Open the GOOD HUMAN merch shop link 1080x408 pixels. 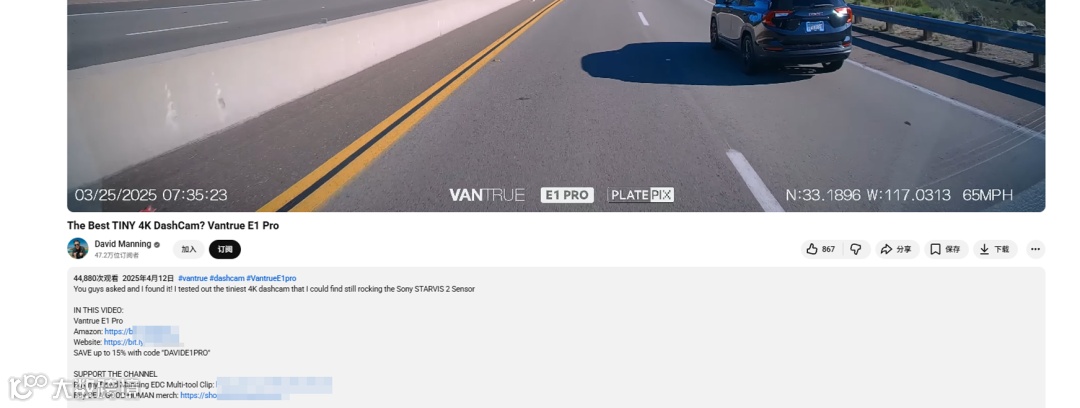click(x=234, y=396)
